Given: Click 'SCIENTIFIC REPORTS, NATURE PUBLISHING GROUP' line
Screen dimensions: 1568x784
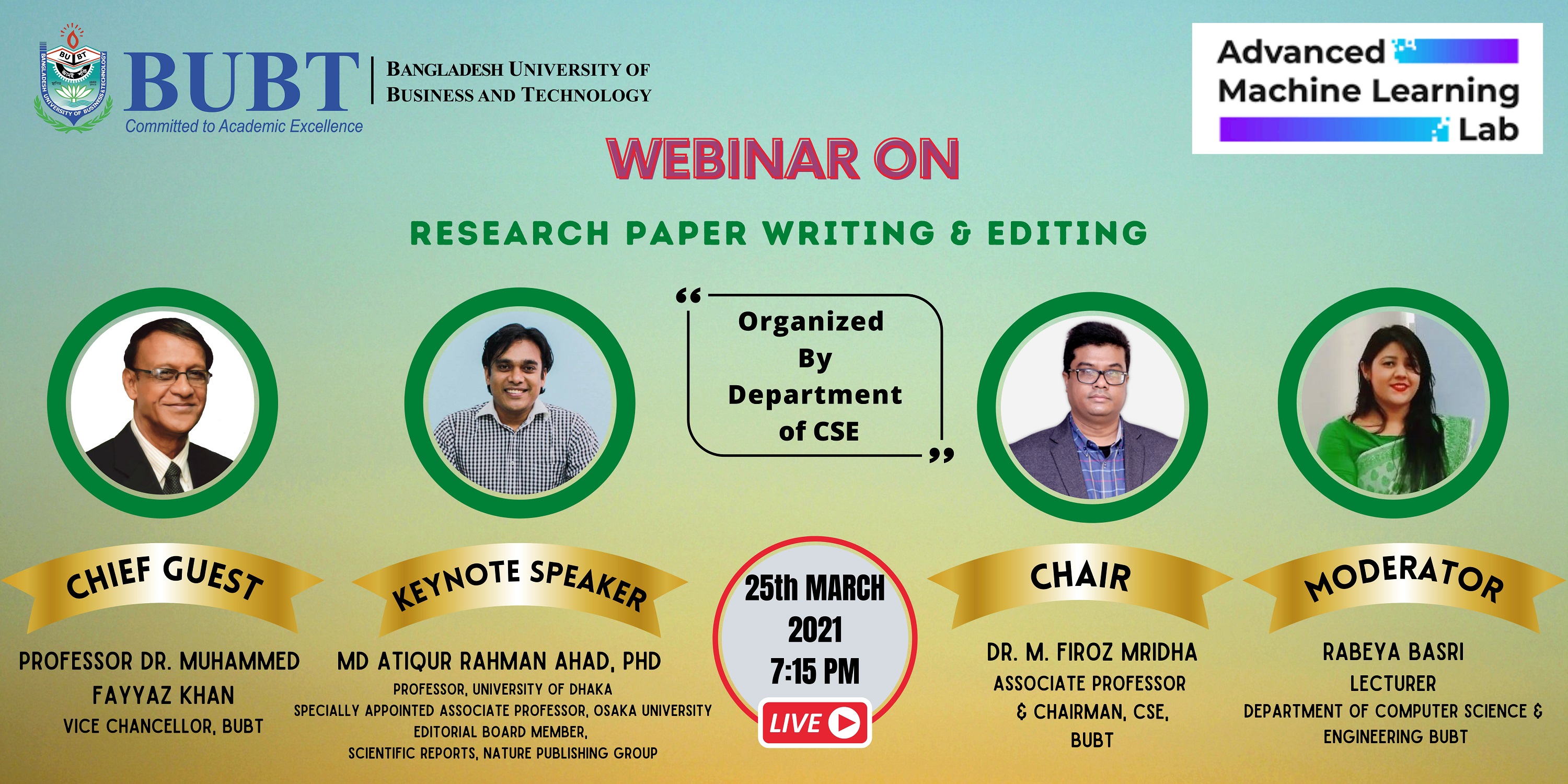Looking at the screenshot, I should pyautogui.click(x=503, y=753).
